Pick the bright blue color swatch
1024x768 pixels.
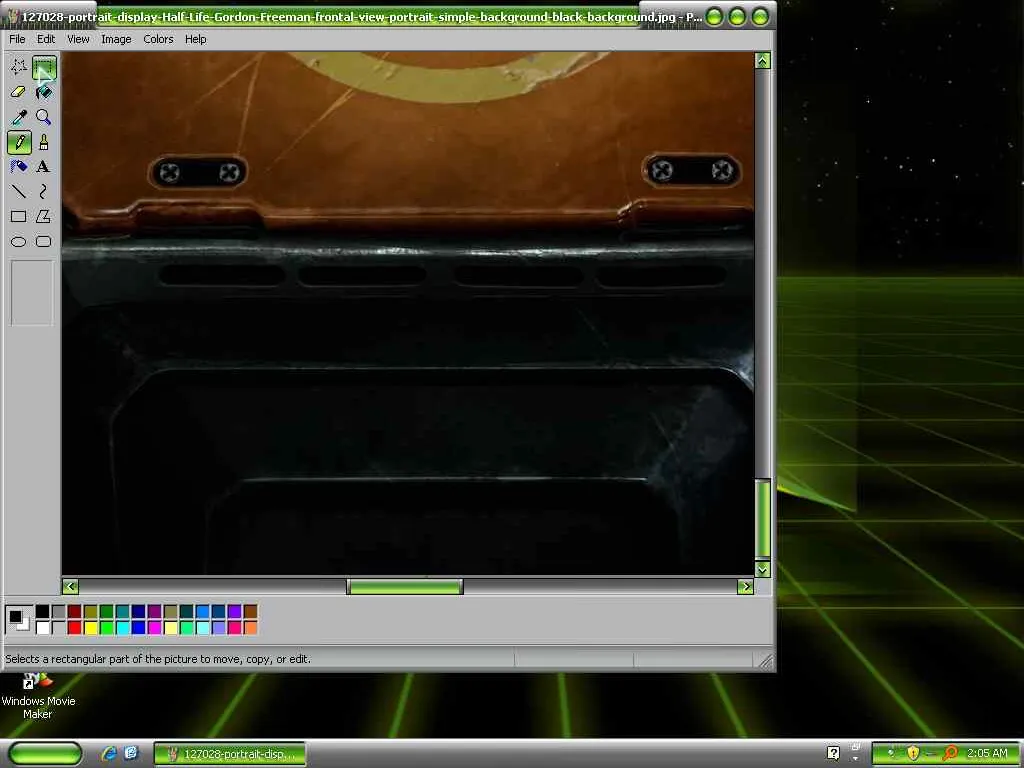pos(138,628)
